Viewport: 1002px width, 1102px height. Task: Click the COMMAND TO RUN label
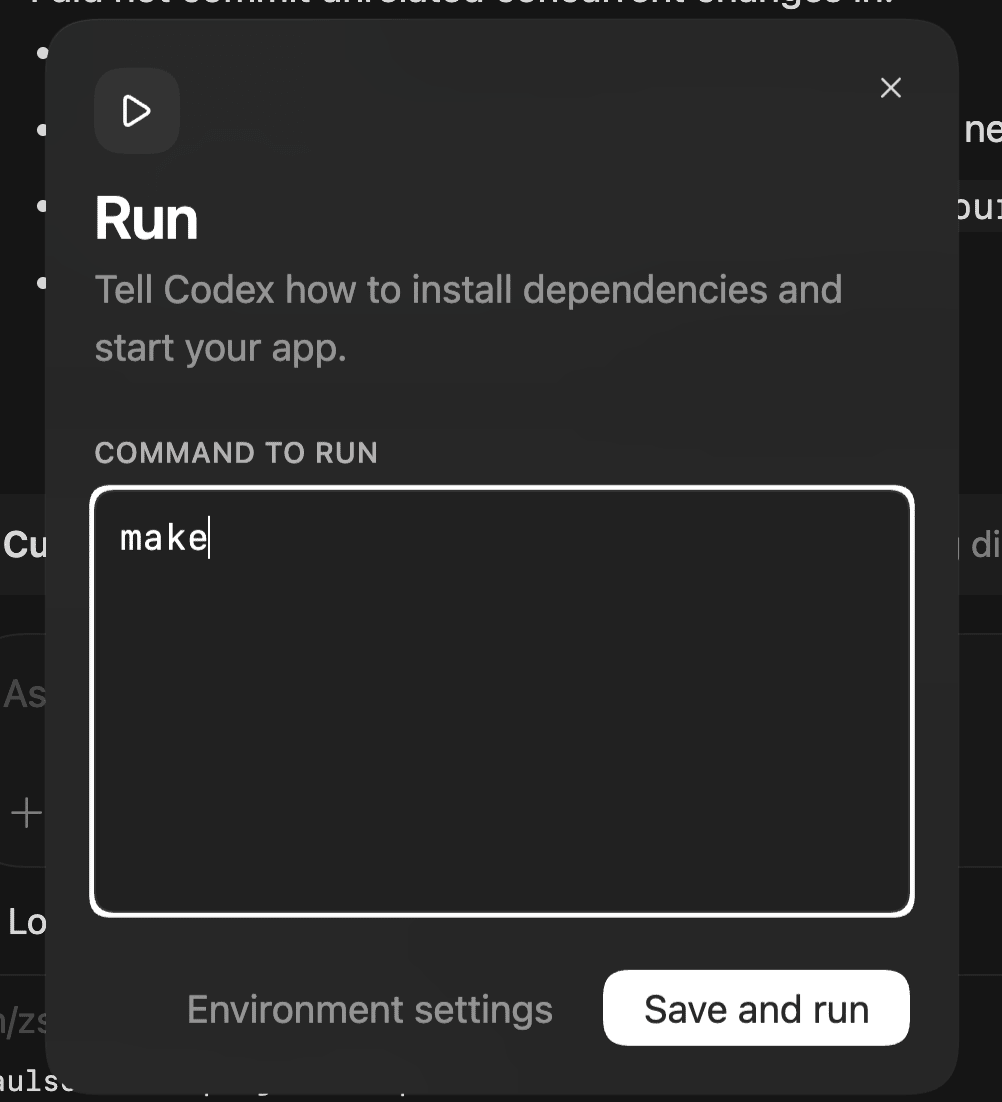click(x=236, y=453)
